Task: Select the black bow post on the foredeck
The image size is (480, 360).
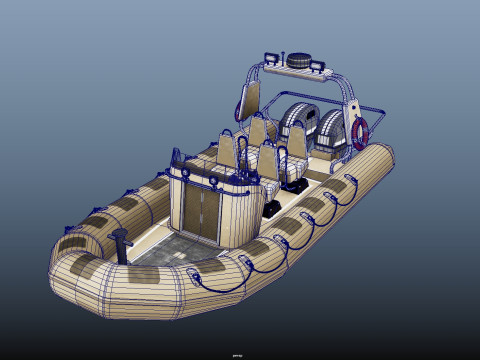Action: pos(120,247)
